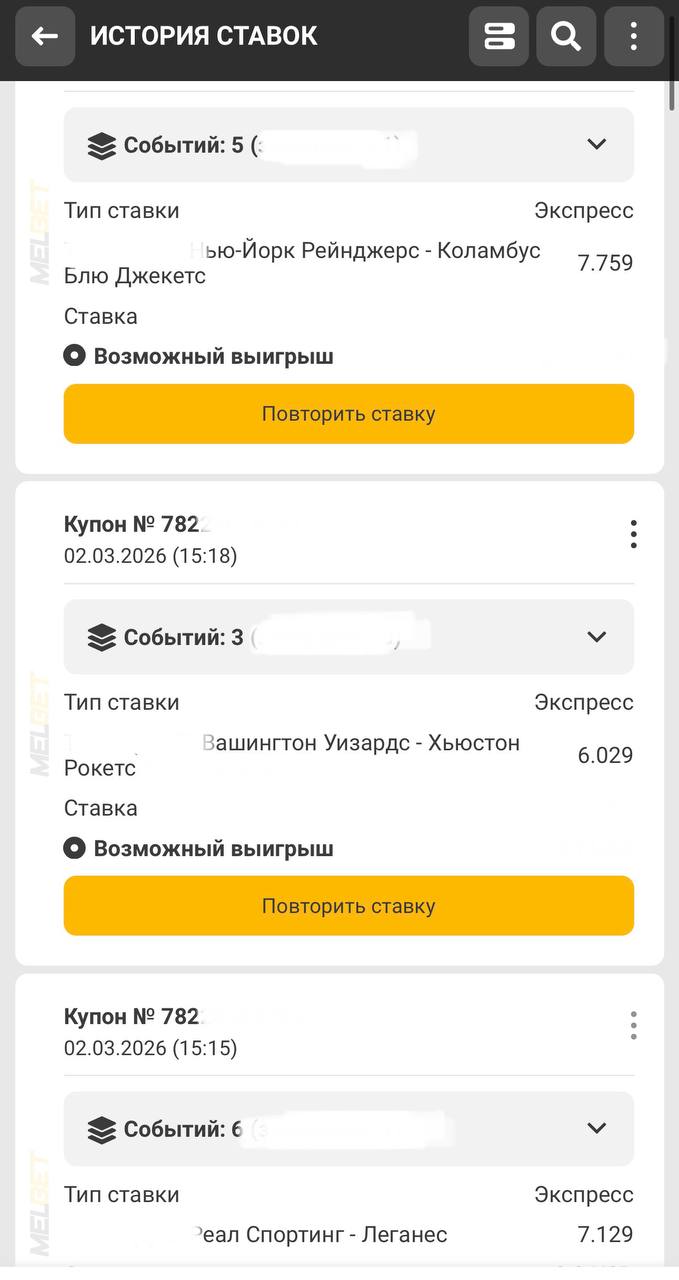Click layers icon beside Событий: 5
The width and height of the screenshot is (679, 1280).
(102, 146)
